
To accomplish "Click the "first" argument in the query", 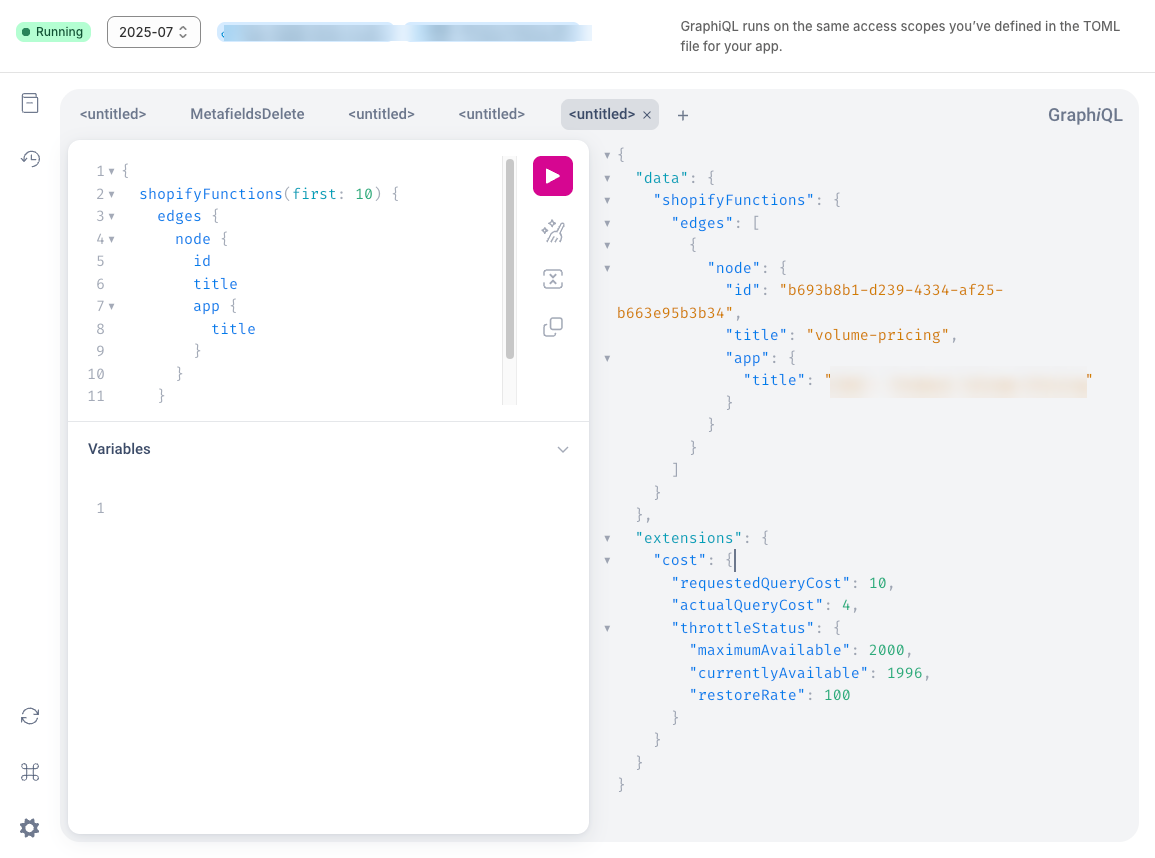I will pyautogui.click(x=315, y=194).
